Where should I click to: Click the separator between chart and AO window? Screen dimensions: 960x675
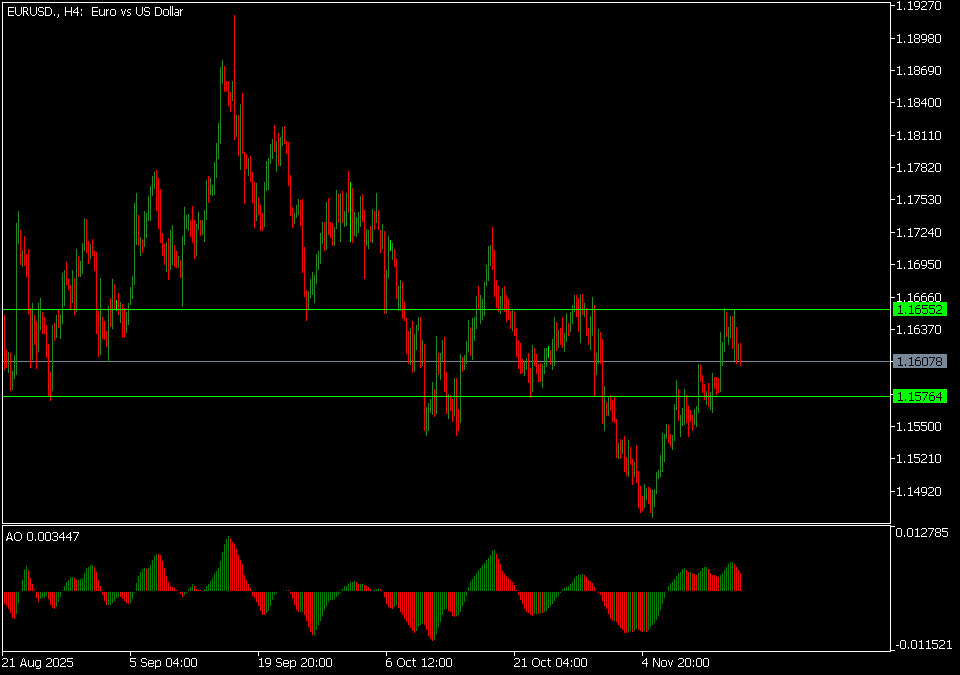(445, 524)
